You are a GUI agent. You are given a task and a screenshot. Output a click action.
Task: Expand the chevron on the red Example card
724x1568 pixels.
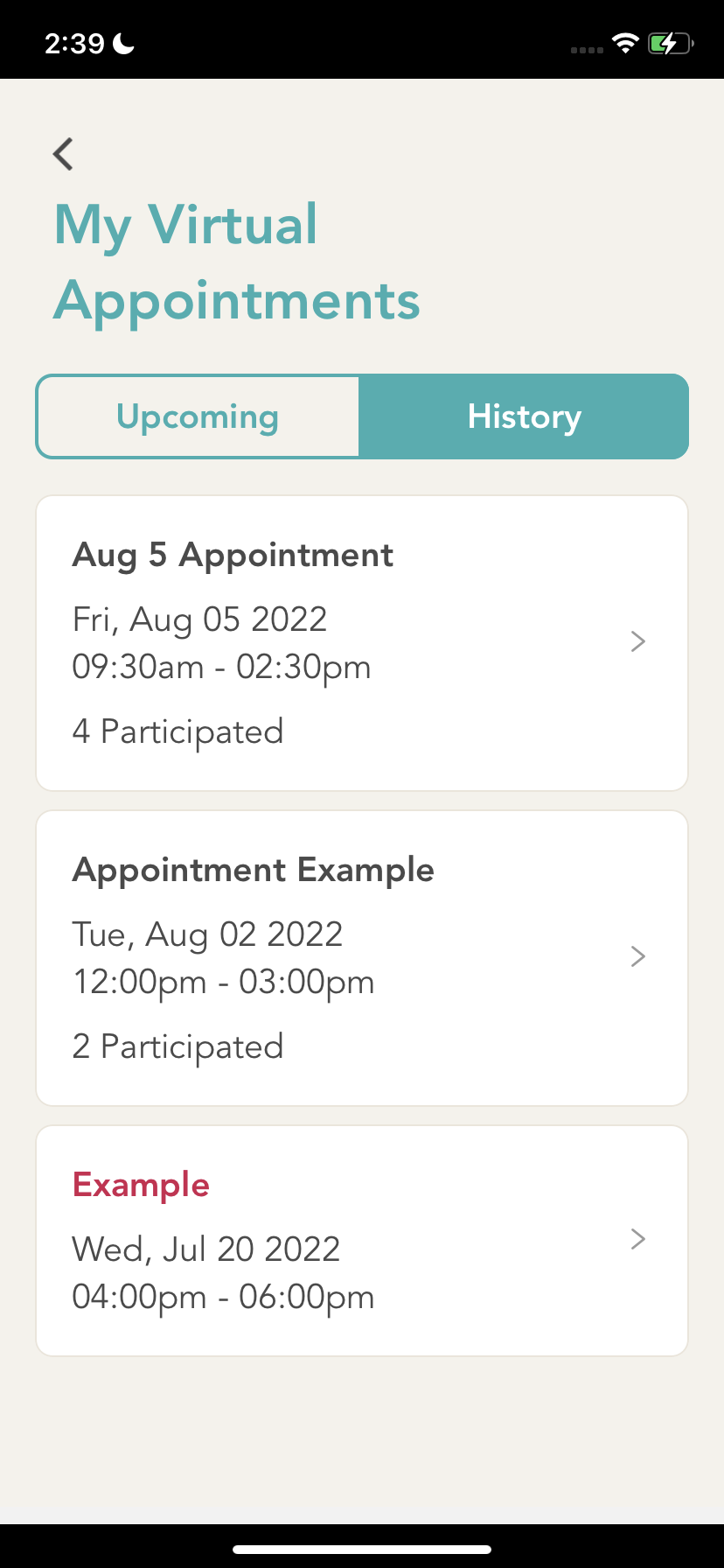pyautogui.click(x=637, y=1239)
